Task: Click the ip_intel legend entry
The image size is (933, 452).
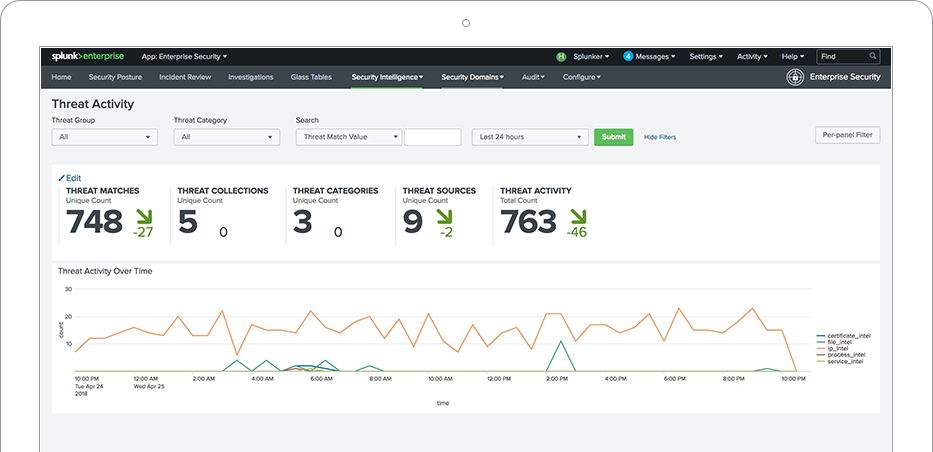Action: [832, 349]
